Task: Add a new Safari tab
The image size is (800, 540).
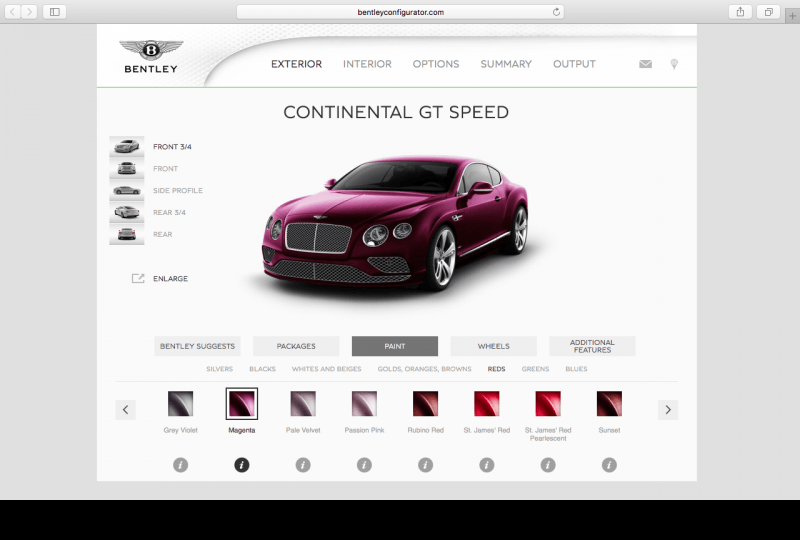Action: 792,16
